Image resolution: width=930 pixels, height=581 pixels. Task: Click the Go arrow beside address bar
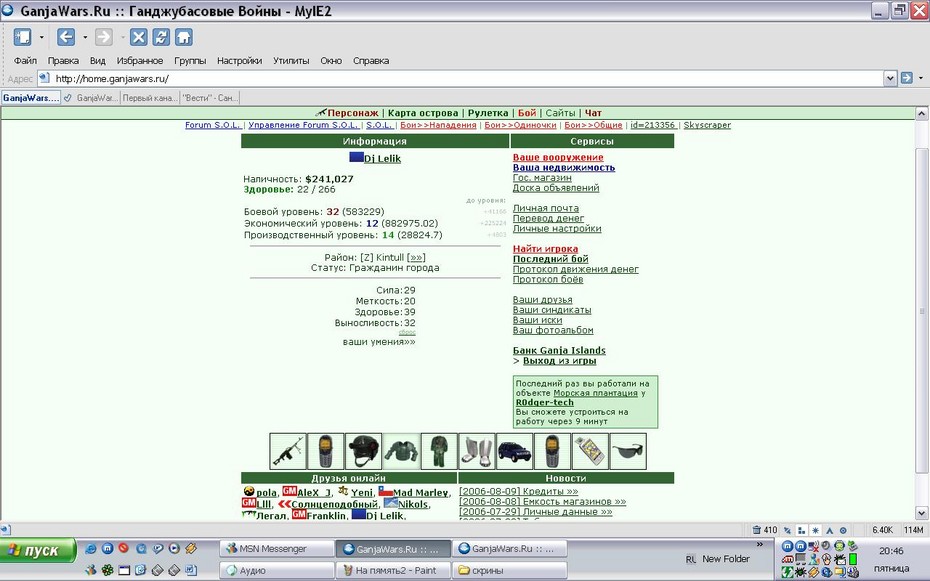coord(906,78)
